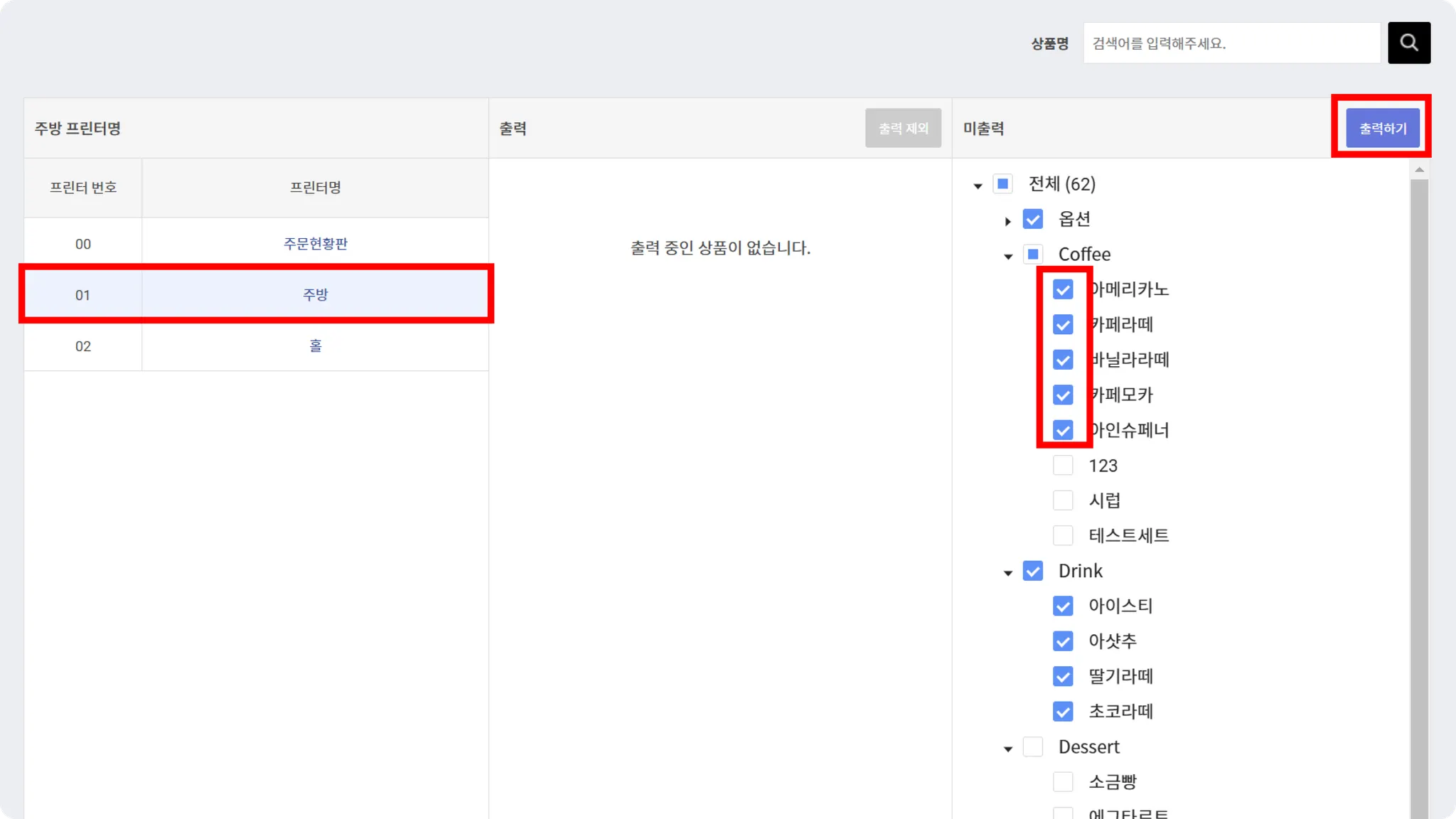
Task: Select the 주문현황판 printer row
Action: [315, 244]
